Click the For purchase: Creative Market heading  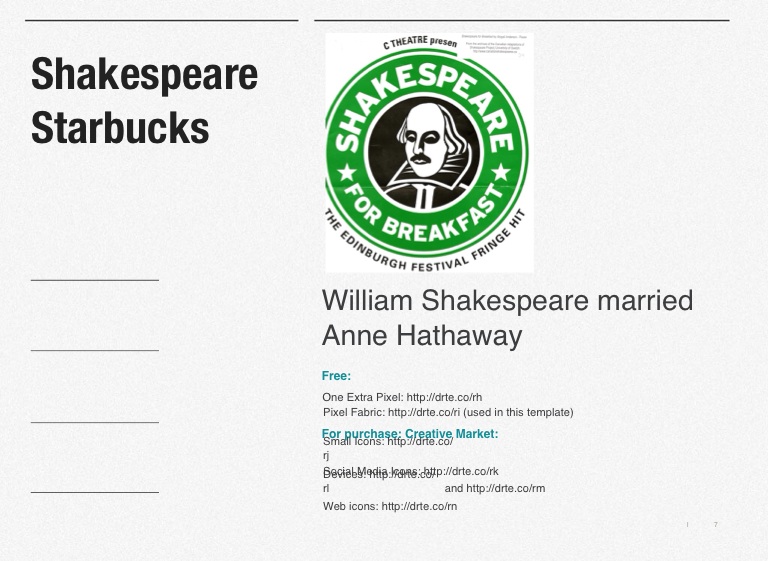tap(410, 434)
